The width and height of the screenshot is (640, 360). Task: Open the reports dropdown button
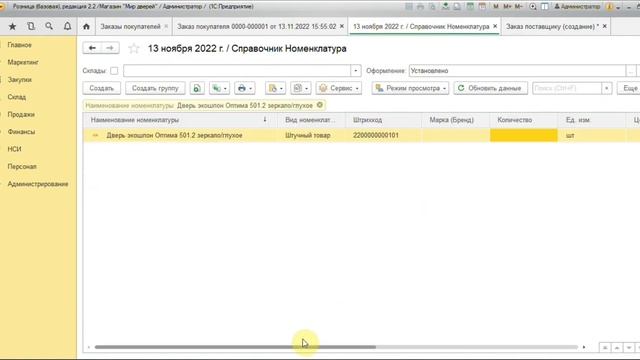pos(276,88)
